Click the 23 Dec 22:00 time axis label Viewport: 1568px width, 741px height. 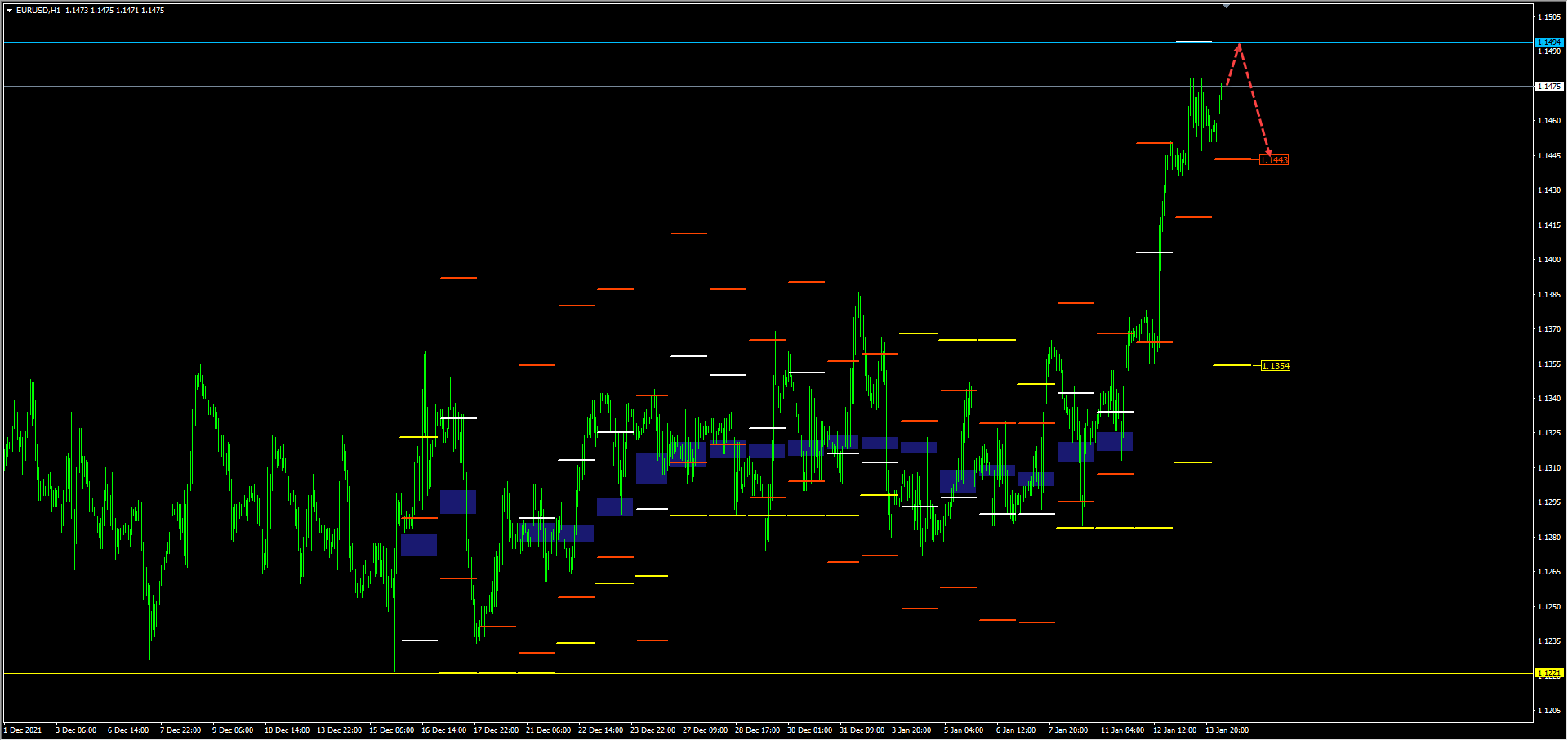click(653, 730)
